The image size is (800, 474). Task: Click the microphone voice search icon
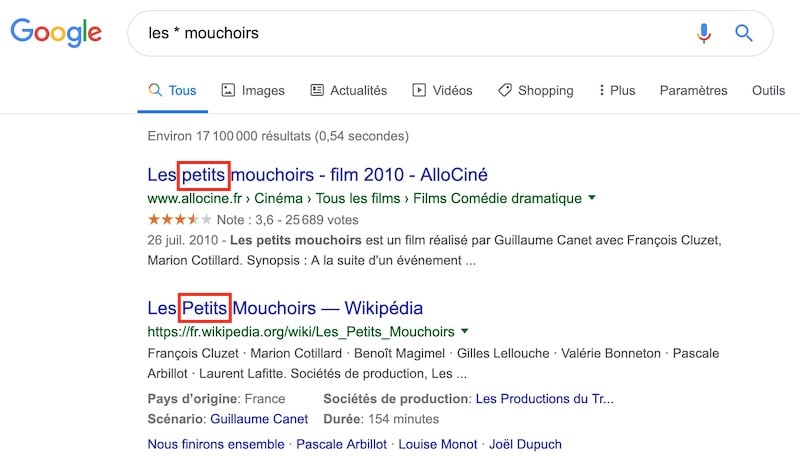(704, 33)
